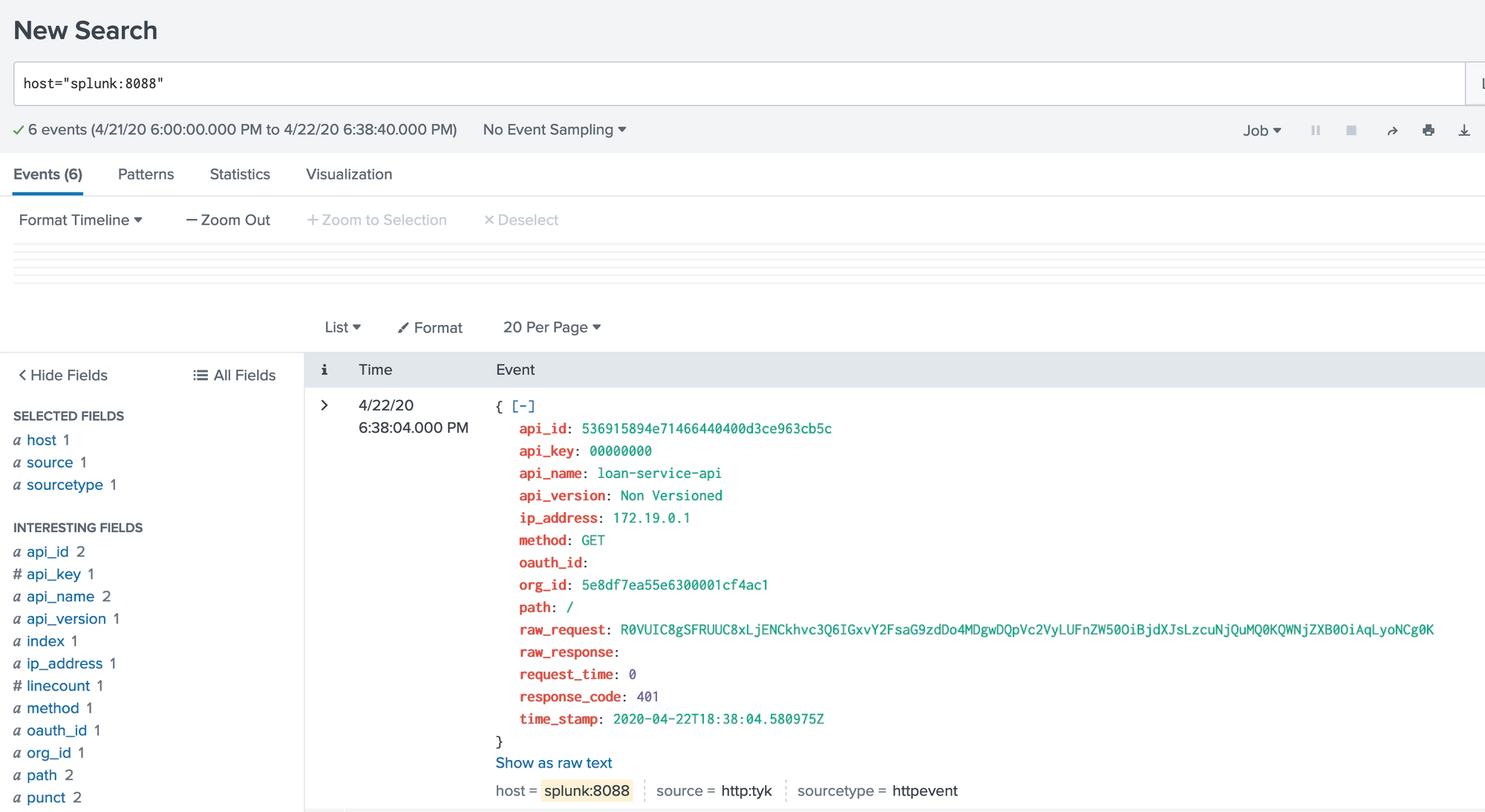The image size is (1485, 812).
Task: Click the search input field
Action: (x=742, y=83)
